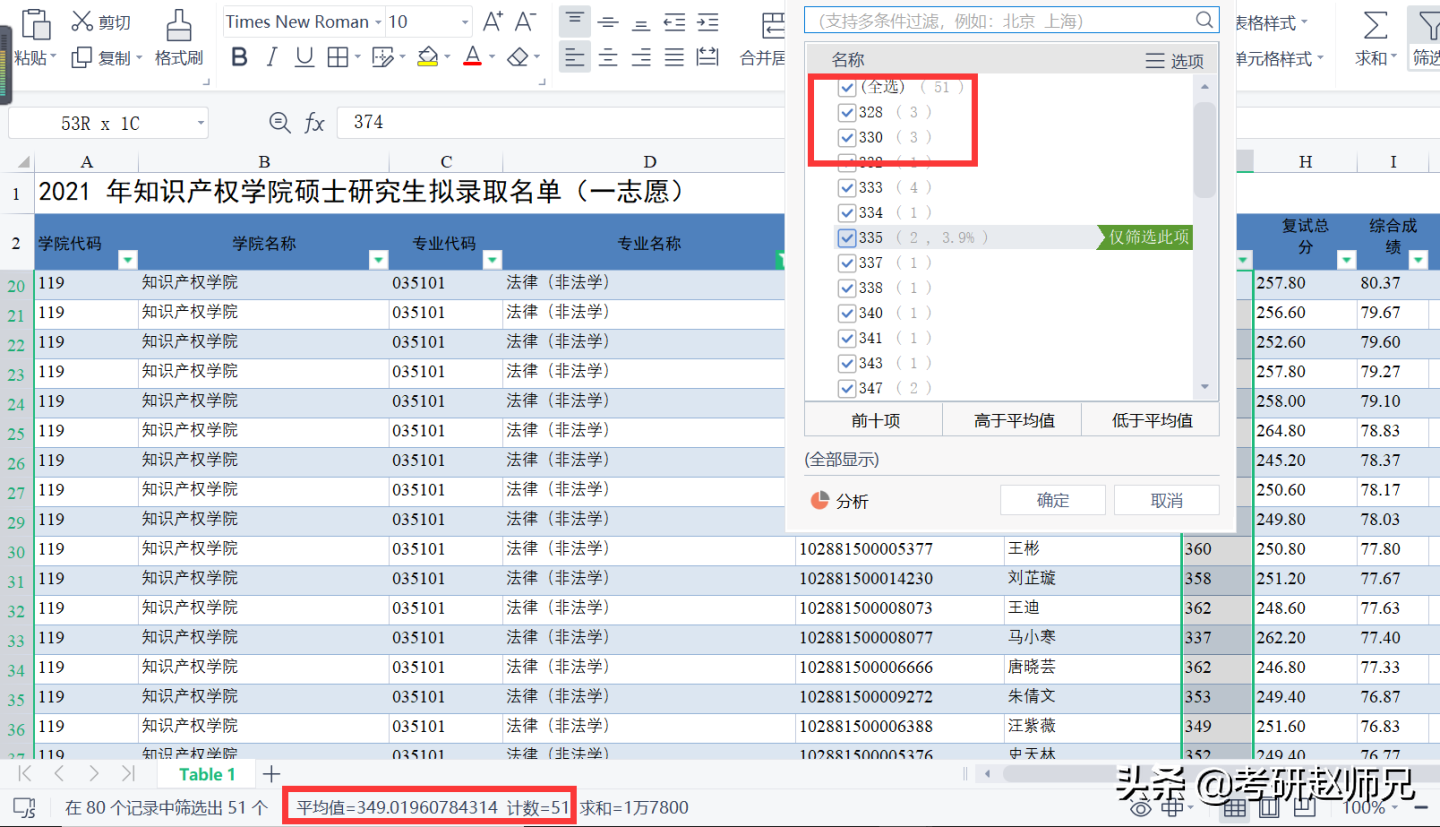Open the font name dropdown
Viewport: 1440px width, 827px height.
click(377, 22)
